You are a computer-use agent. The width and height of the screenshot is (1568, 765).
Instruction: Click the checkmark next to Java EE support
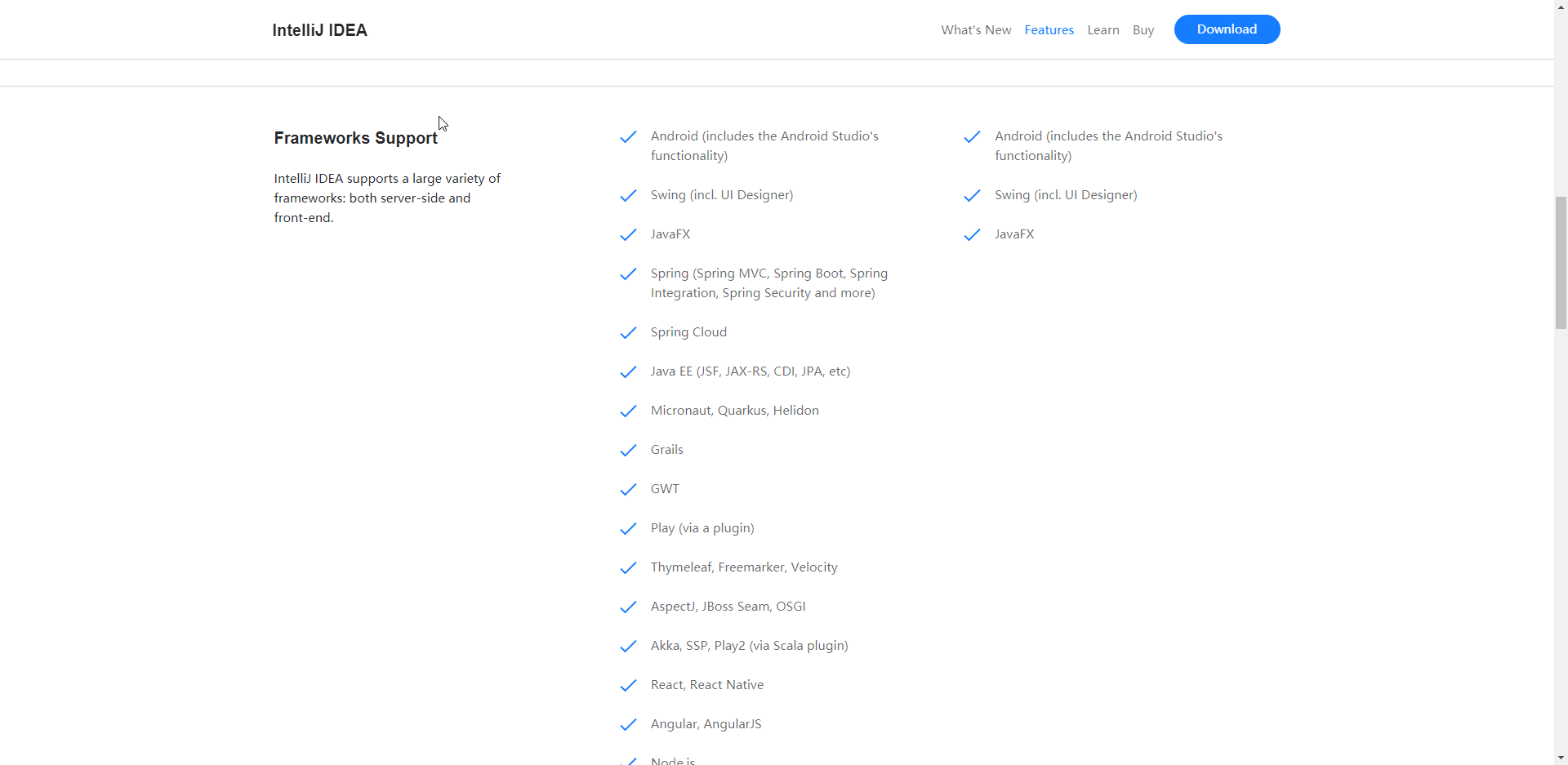point(628,371)
